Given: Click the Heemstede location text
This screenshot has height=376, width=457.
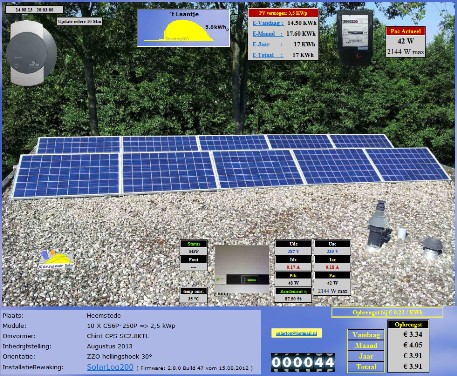Looking at the screenshot, I should pos(104,315).
